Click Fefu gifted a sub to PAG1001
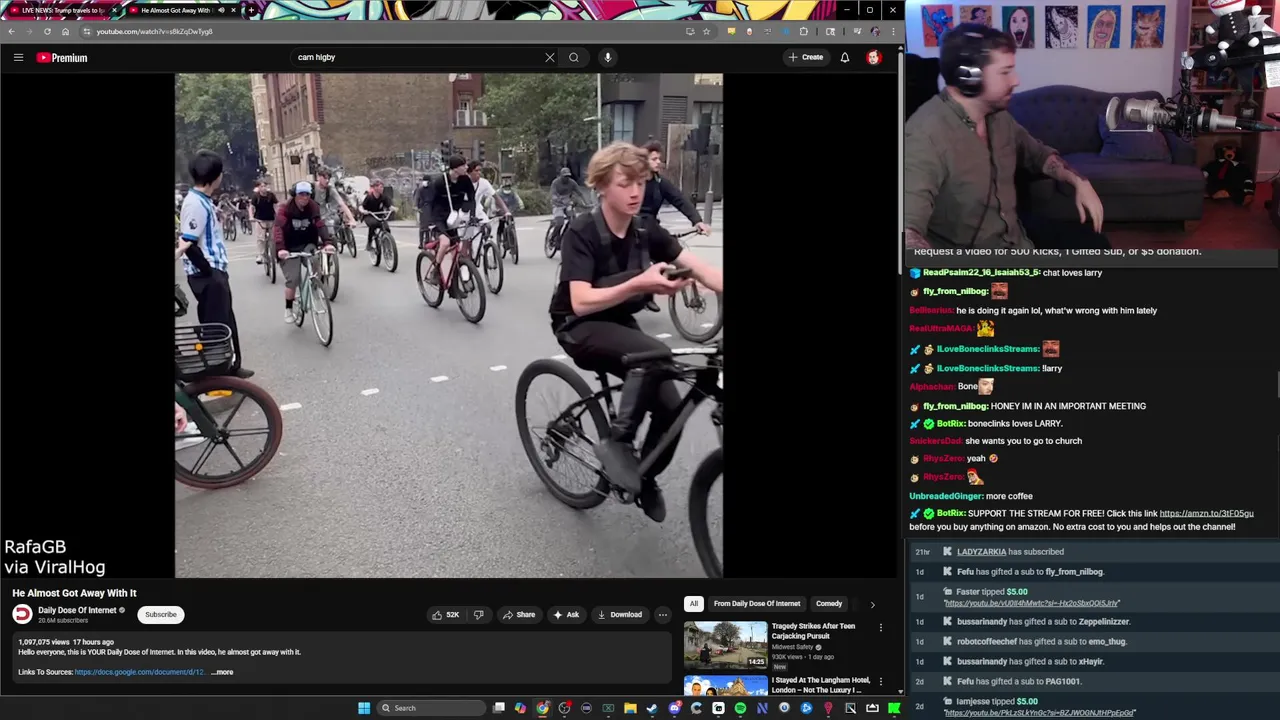Viewport: 1280px width, 720px height. click(x=1018, y=682)
